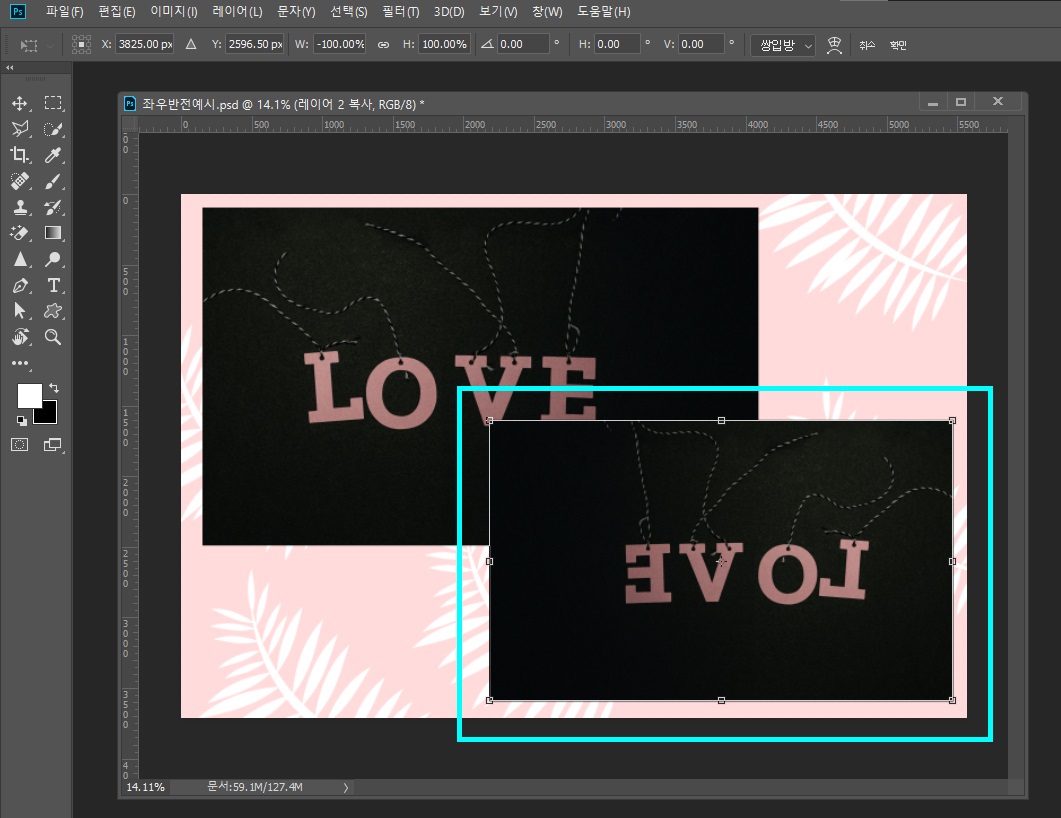This screenshot has height=818, width=1061.
Task: Select the Clone Stamp tool
Action: click(20, 207)
